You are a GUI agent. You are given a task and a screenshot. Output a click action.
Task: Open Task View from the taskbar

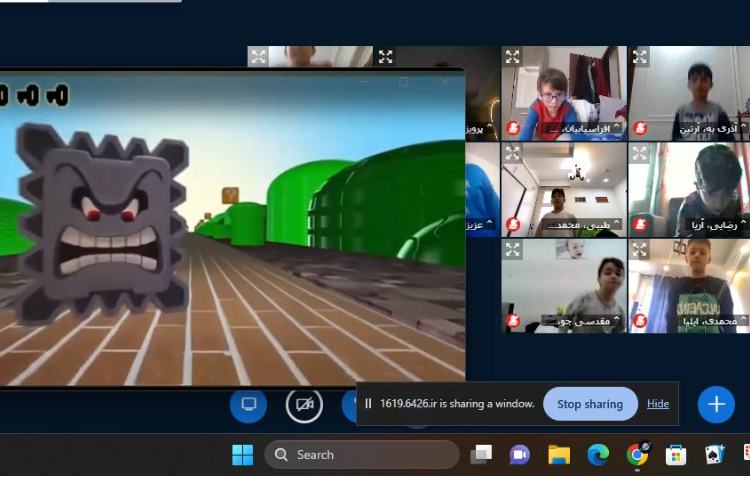pyautogui.click(x=481, y=455)
